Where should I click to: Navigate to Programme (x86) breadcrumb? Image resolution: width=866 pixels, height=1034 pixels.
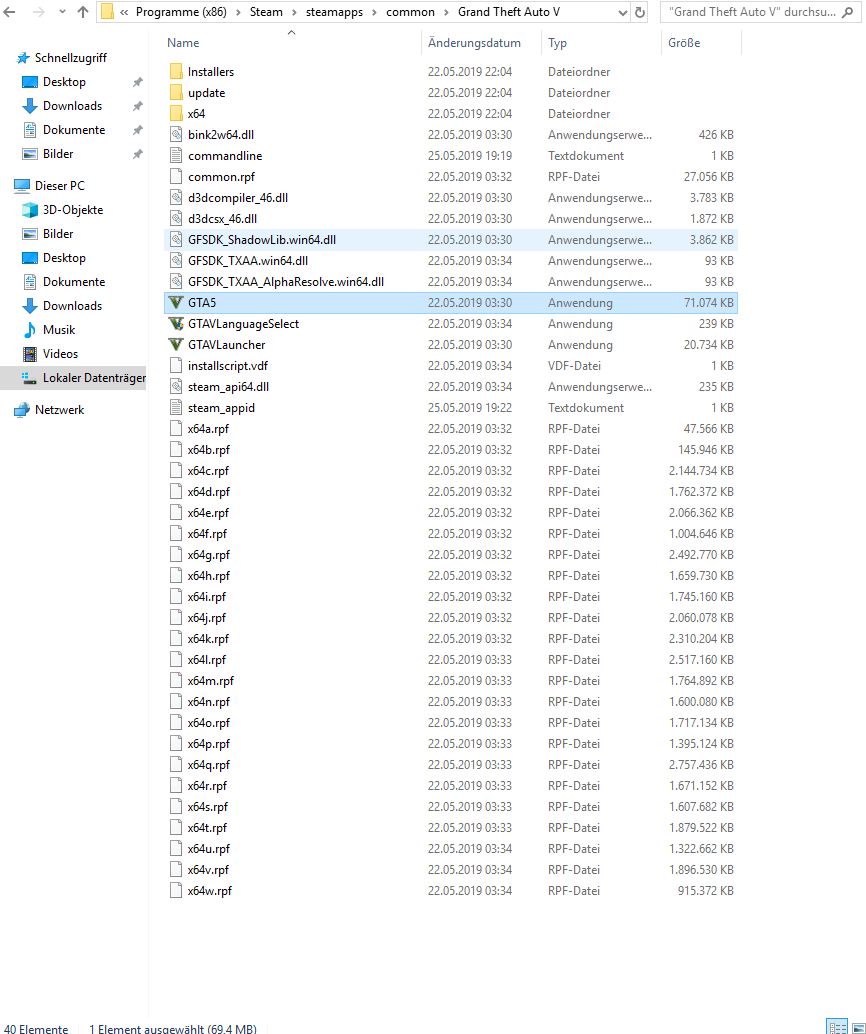click(181, 12)
